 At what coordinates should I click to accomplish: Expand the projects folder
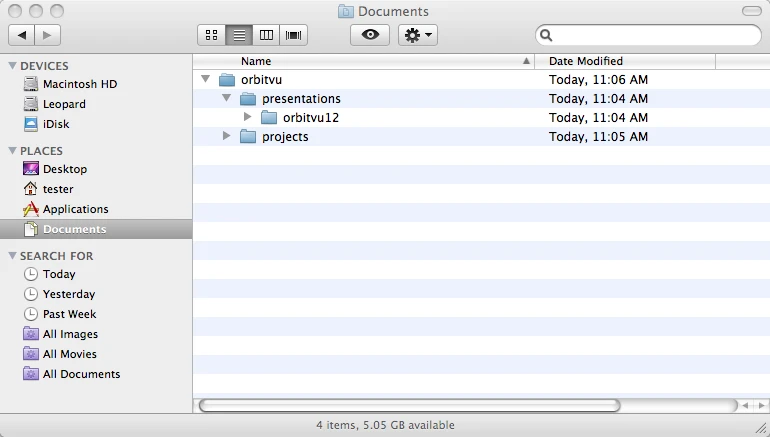(226, 136)
